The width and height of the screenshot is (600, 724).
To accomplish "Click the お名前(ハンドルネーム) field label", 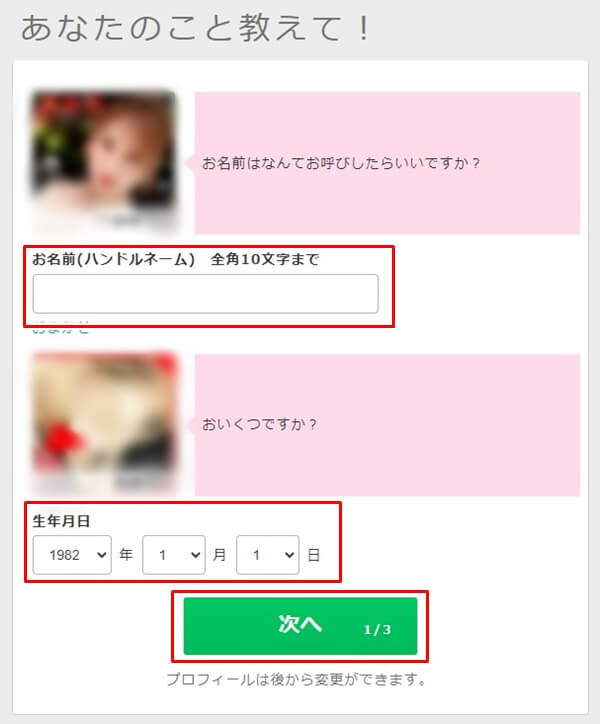I will point(114,259).
